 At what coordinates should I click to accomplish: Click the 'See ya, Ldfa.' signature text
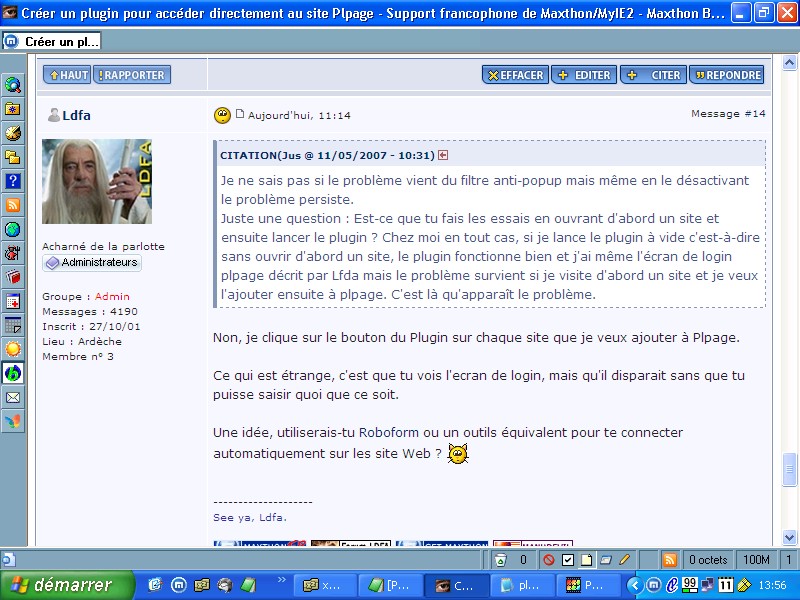[x=250, y=517]
